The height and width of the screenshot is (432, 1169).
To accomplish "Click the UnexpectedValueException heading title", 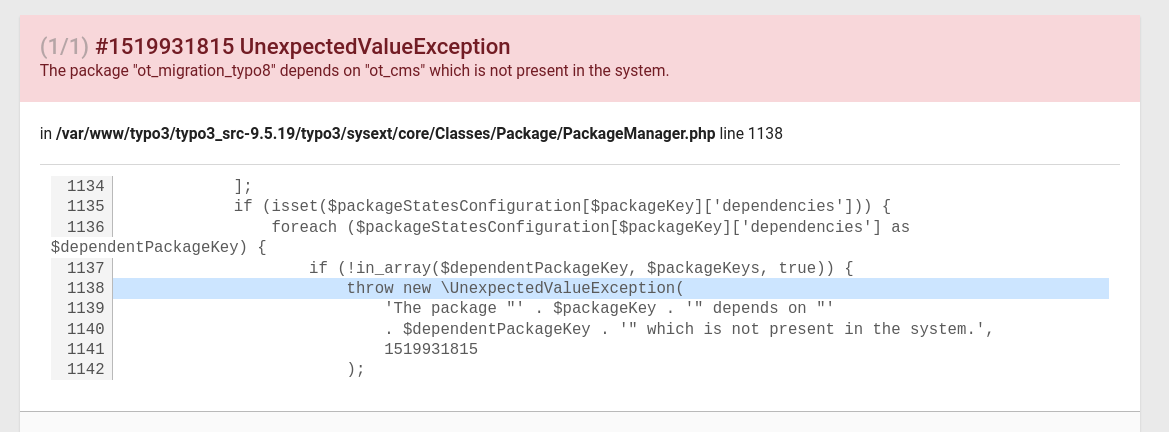I will pos(375,47).
